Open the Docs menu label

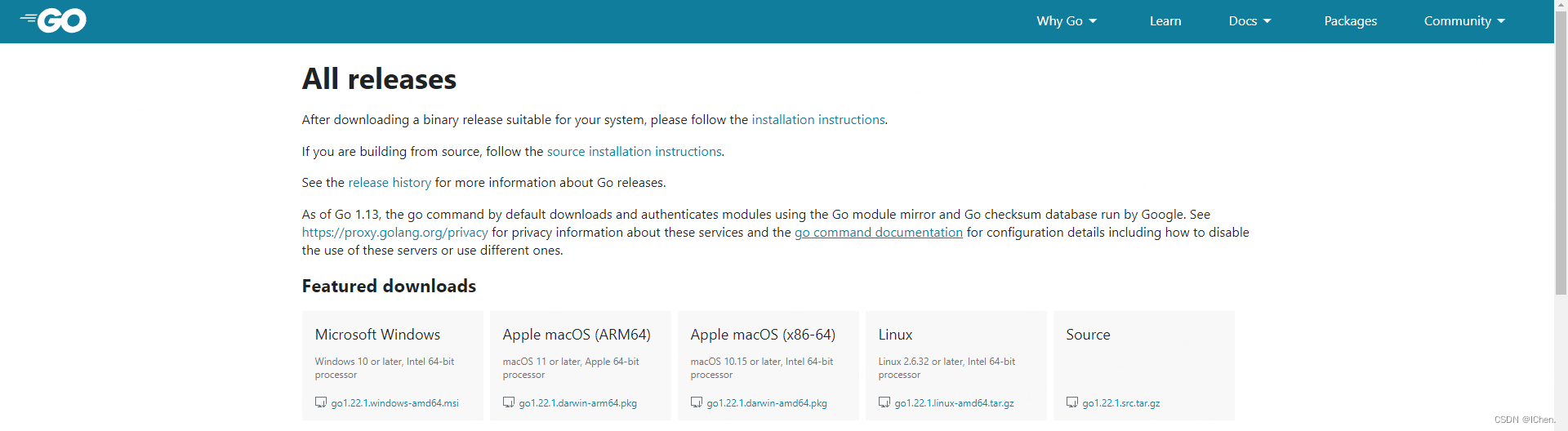[1242, 21]
